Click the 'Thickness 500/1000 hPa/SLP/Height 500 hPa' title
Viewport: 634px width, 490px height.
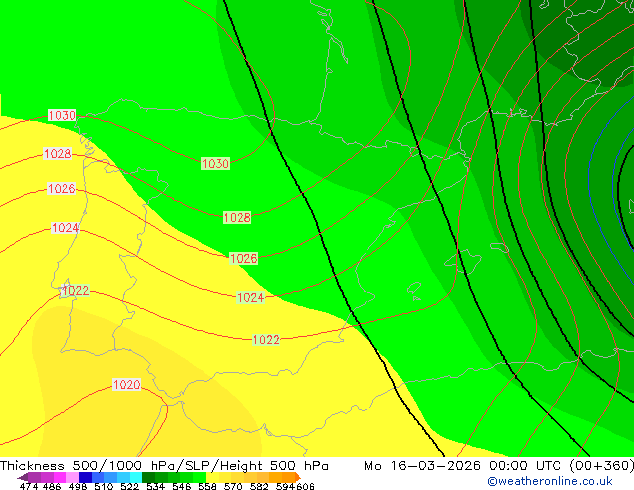coord(164,466)
